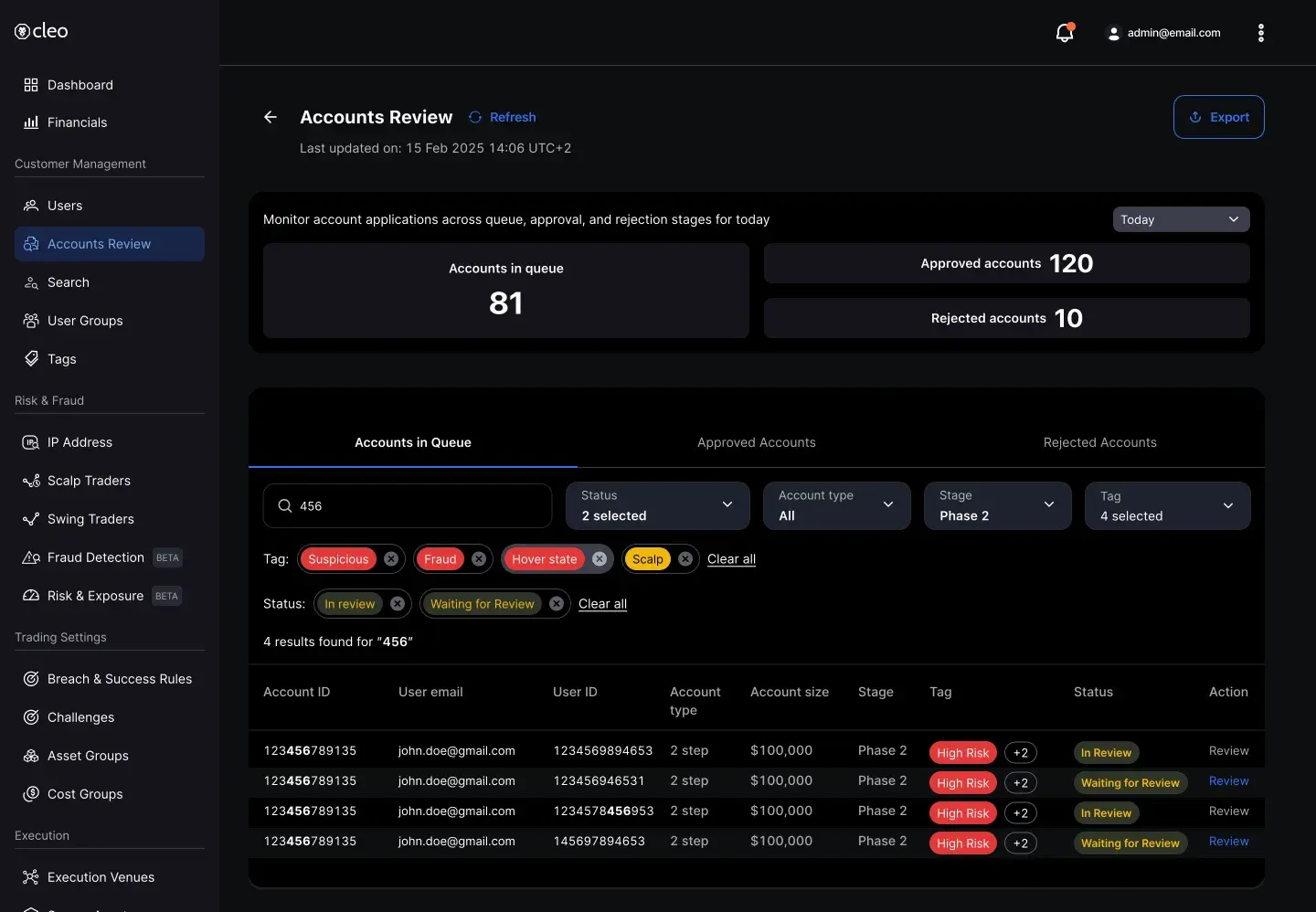Image resolution: width=1316 pixels, height=912 pixels.
Task: Remove the Hover state tag filter
Action: pyautogui.click(x=600, y=559)
